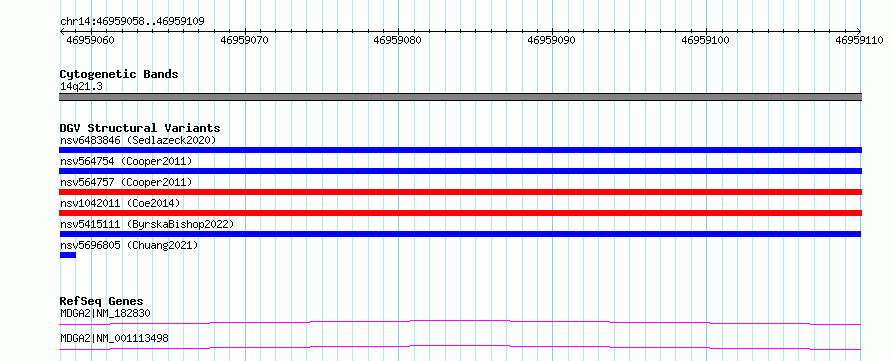The height and width of the screenshot is (361, 890).
Task: Click the short blue bar for nsv5696805
Action: [68, 255]
